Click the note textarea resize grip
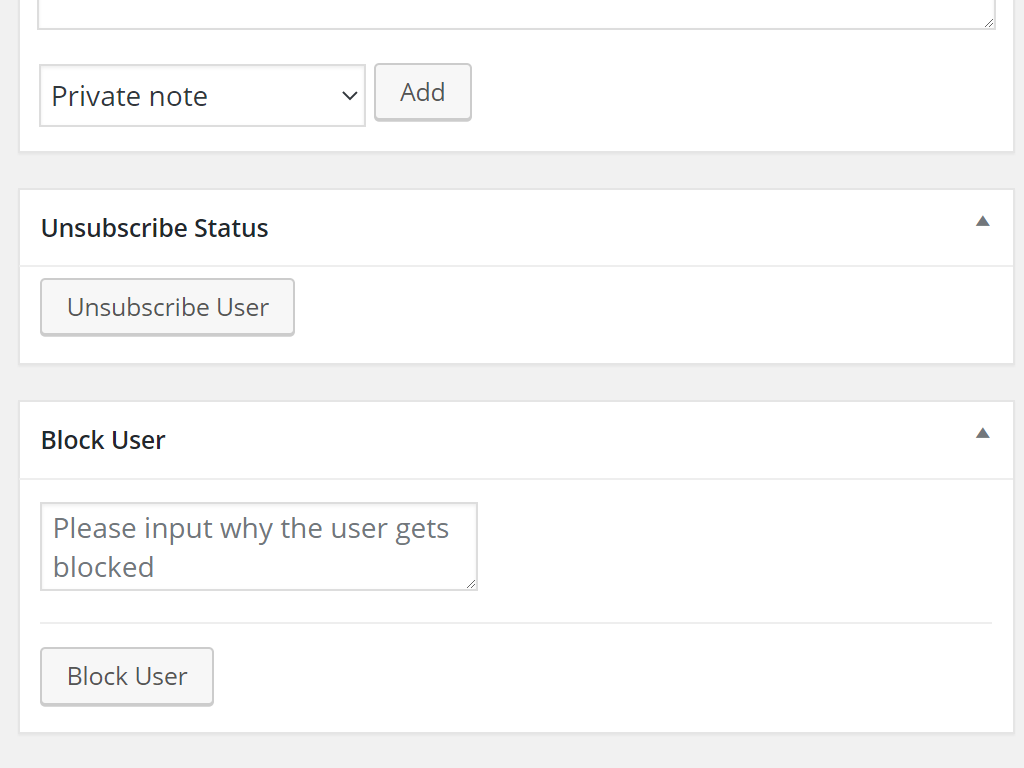This screenshot has width=1024, height=768. (989, 22)
